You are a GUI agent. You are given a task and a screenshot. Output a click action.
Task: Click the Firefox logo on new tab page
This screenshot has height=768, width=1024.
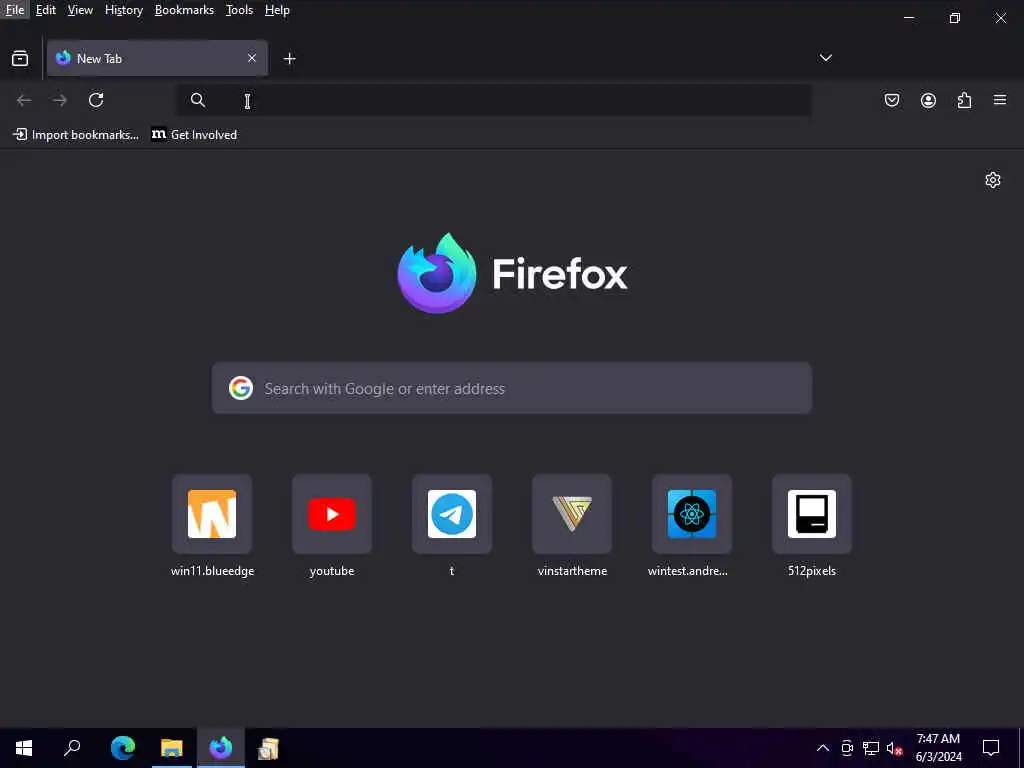pos(512,273)
